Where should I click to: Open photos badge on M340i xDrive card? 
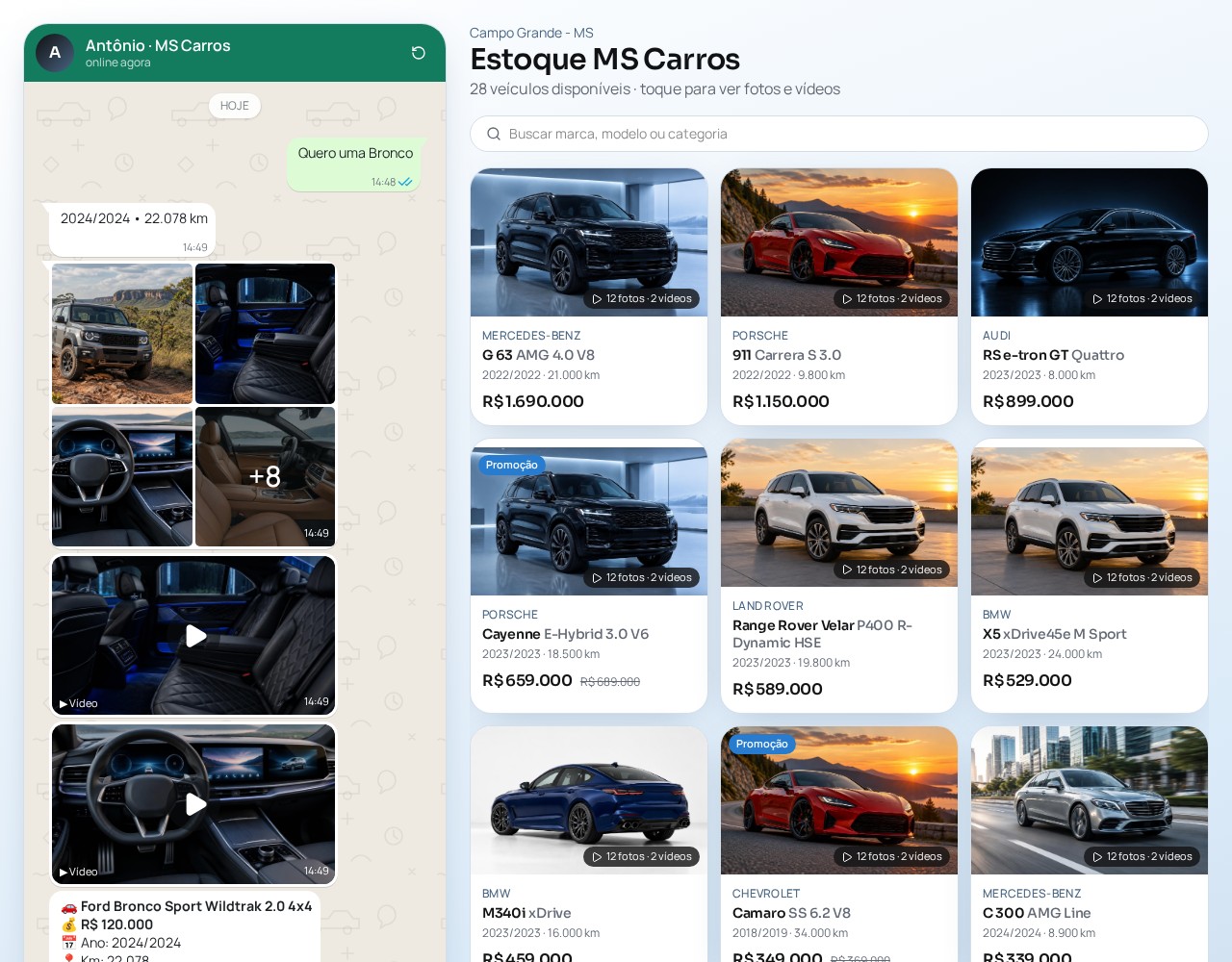click(642, 856)
